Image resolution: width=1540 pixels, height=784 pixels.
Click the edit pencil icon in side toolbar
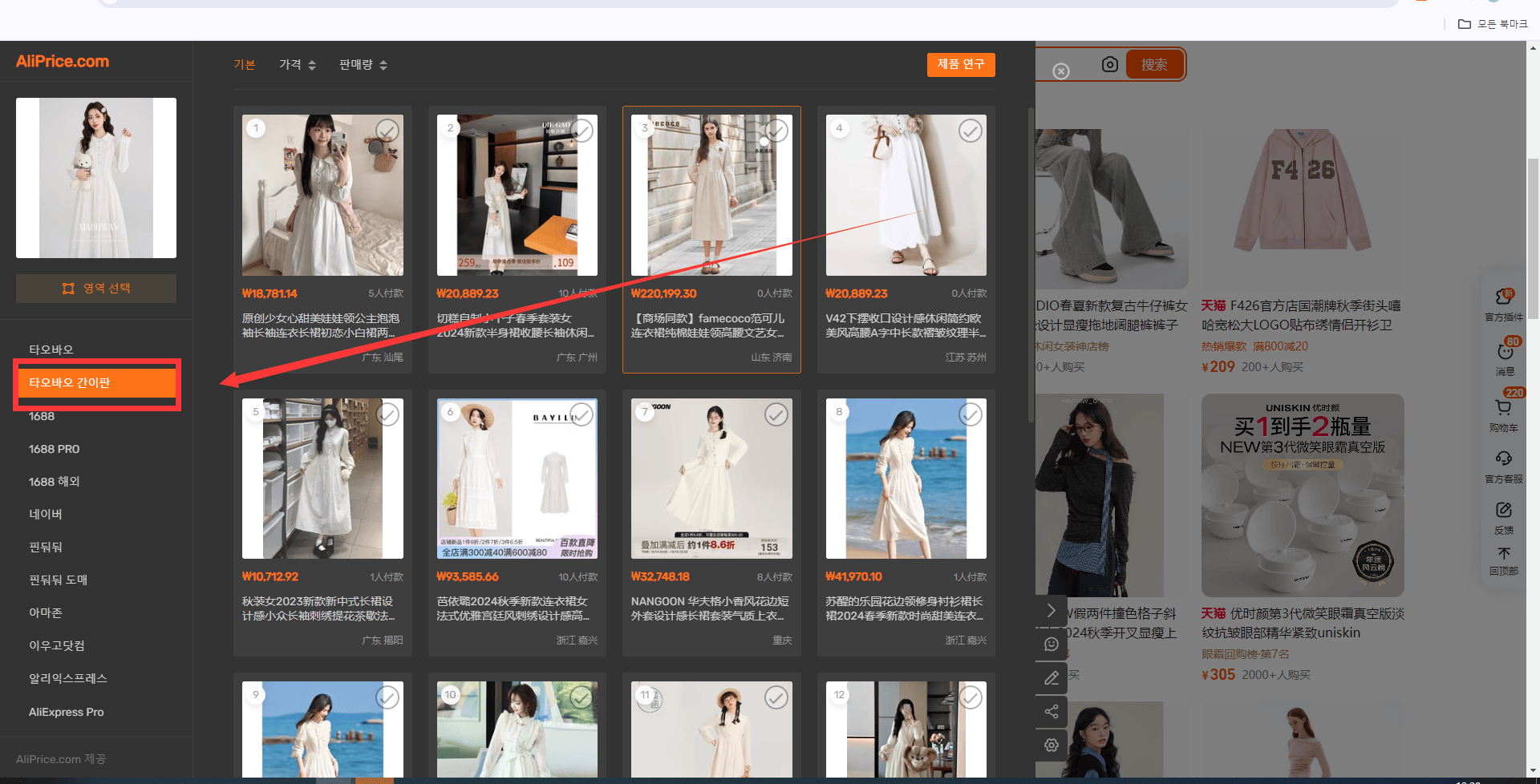click(1052, 678)
